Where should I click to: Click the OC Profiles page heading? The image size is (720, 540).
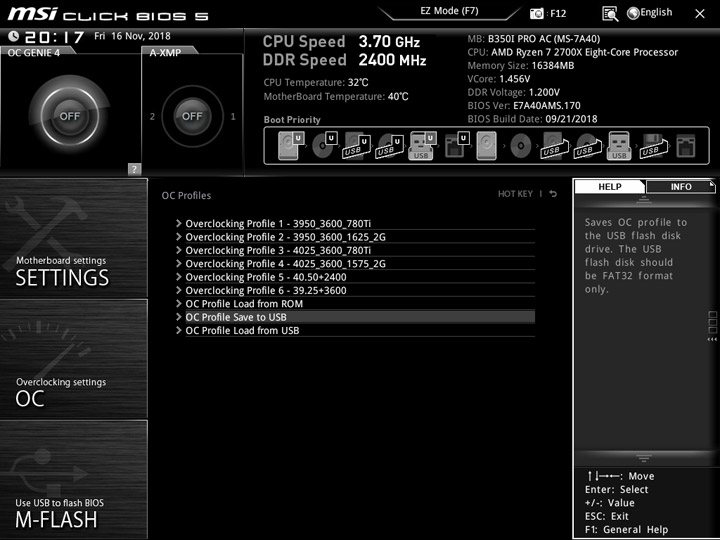[x=186, y=196]
